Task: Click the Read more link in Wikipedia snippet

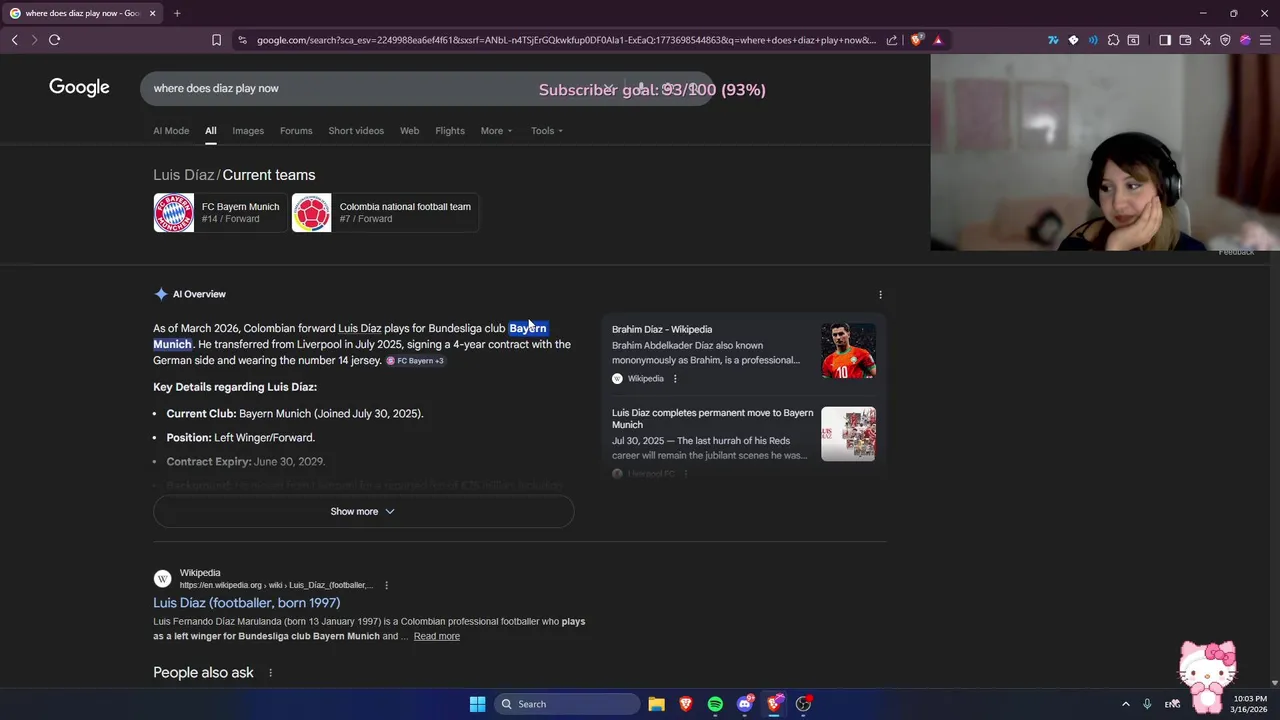Action: point(437,636)
